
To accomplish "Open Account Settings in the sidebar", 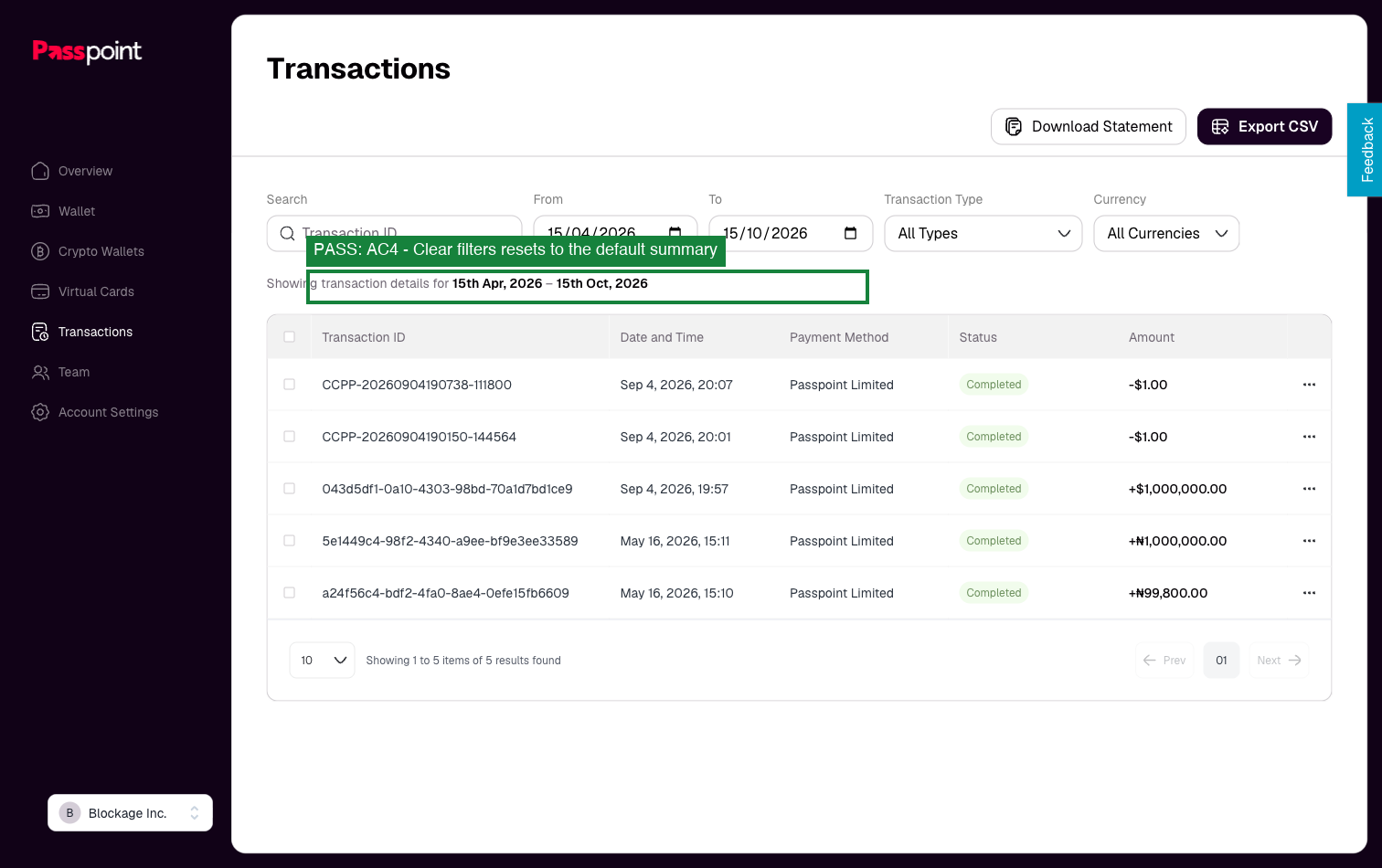I will 95,412.
